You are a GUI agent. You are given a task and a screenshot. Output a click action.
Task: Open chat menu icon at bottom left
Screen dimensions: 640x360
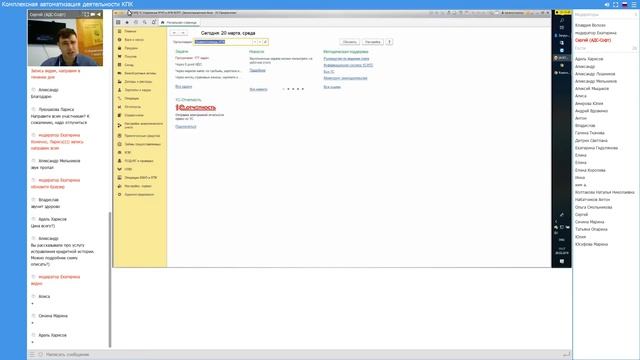coord(32,354)
